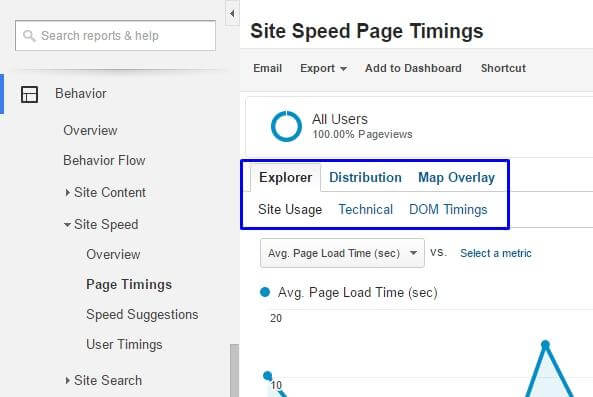Click the chart peak data point
This screenshot has height=397, width=593.
coord(545,344)
